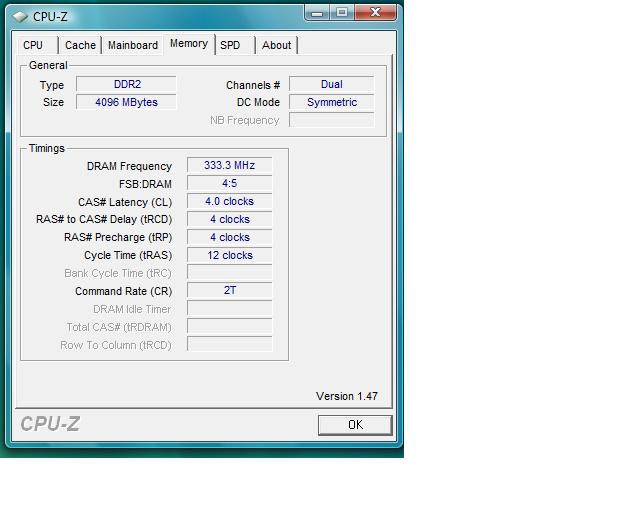Click the 4.0 clocks CAS Latency value

coord(229,201)
